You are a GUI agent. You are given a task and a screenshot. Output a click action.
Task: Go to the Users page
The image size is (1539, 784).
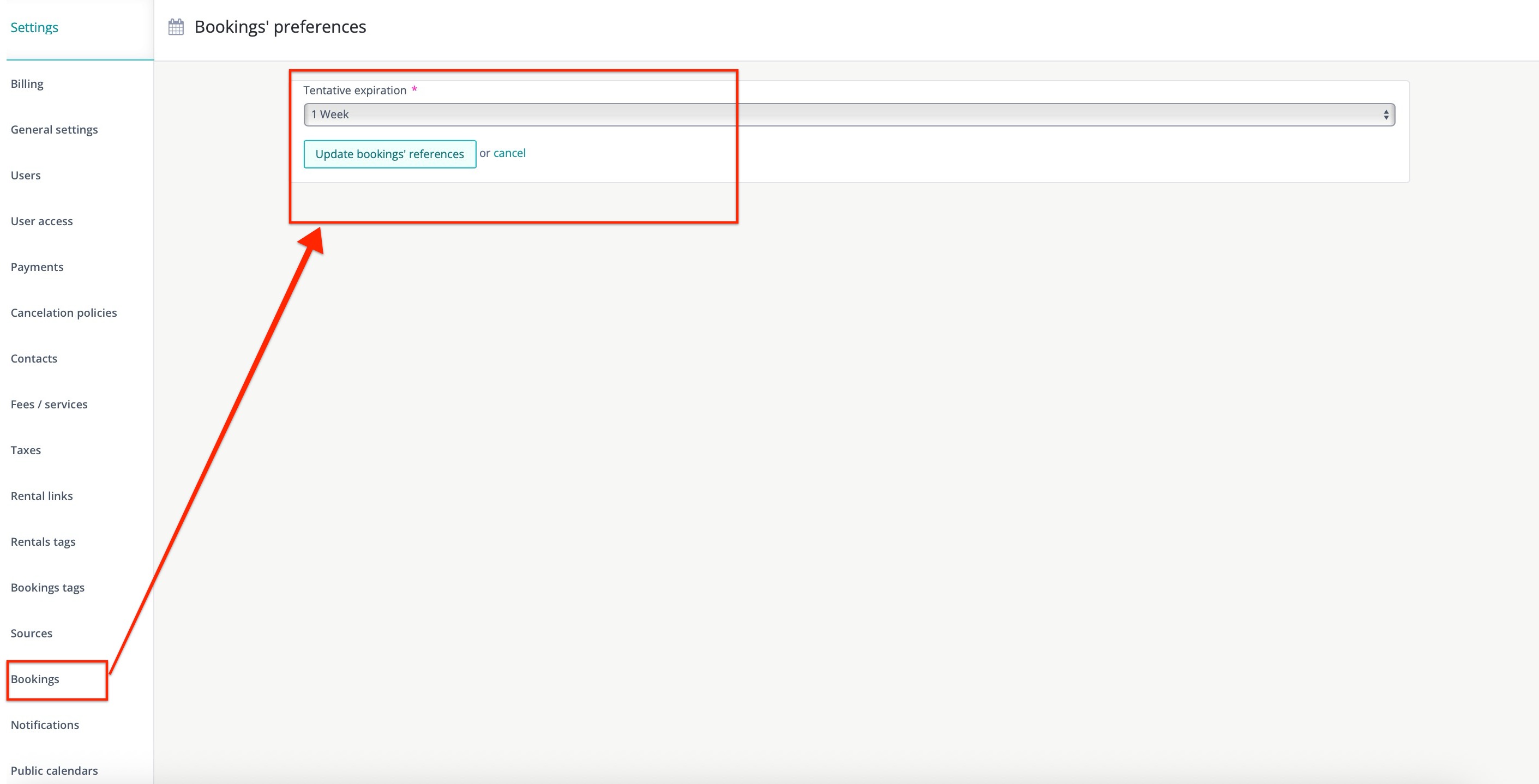tap(25, 175)
